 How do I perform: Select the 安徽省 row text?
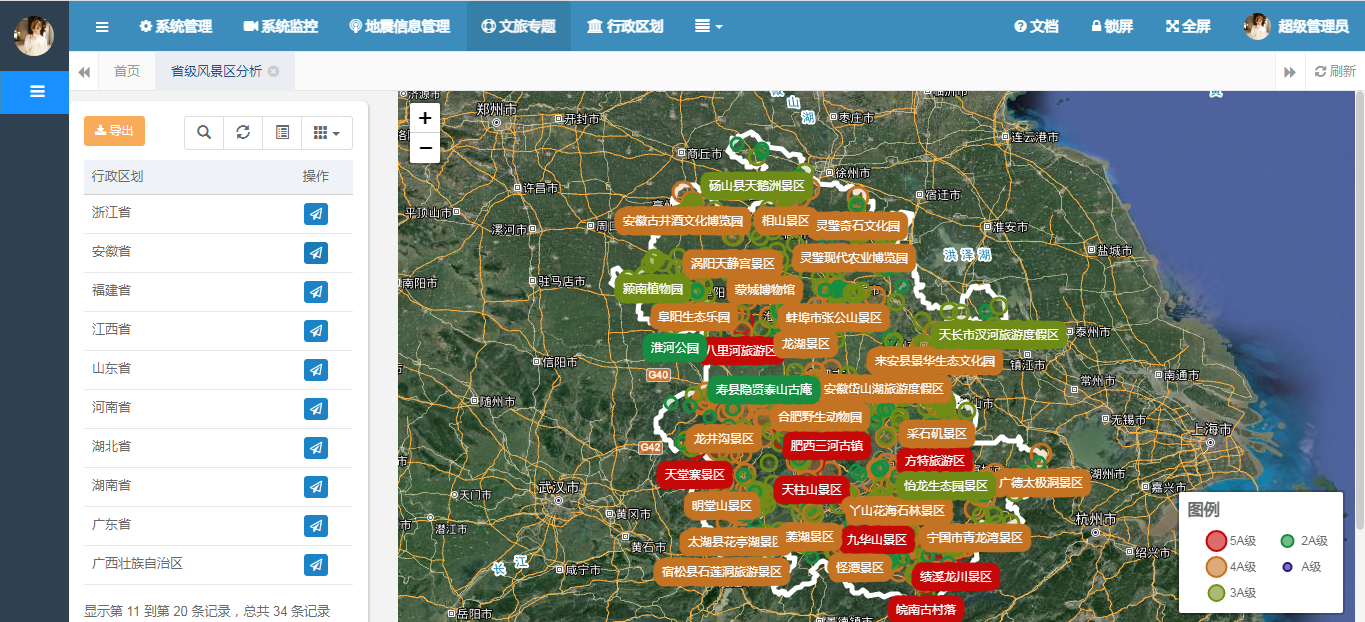tap(111, 252)
